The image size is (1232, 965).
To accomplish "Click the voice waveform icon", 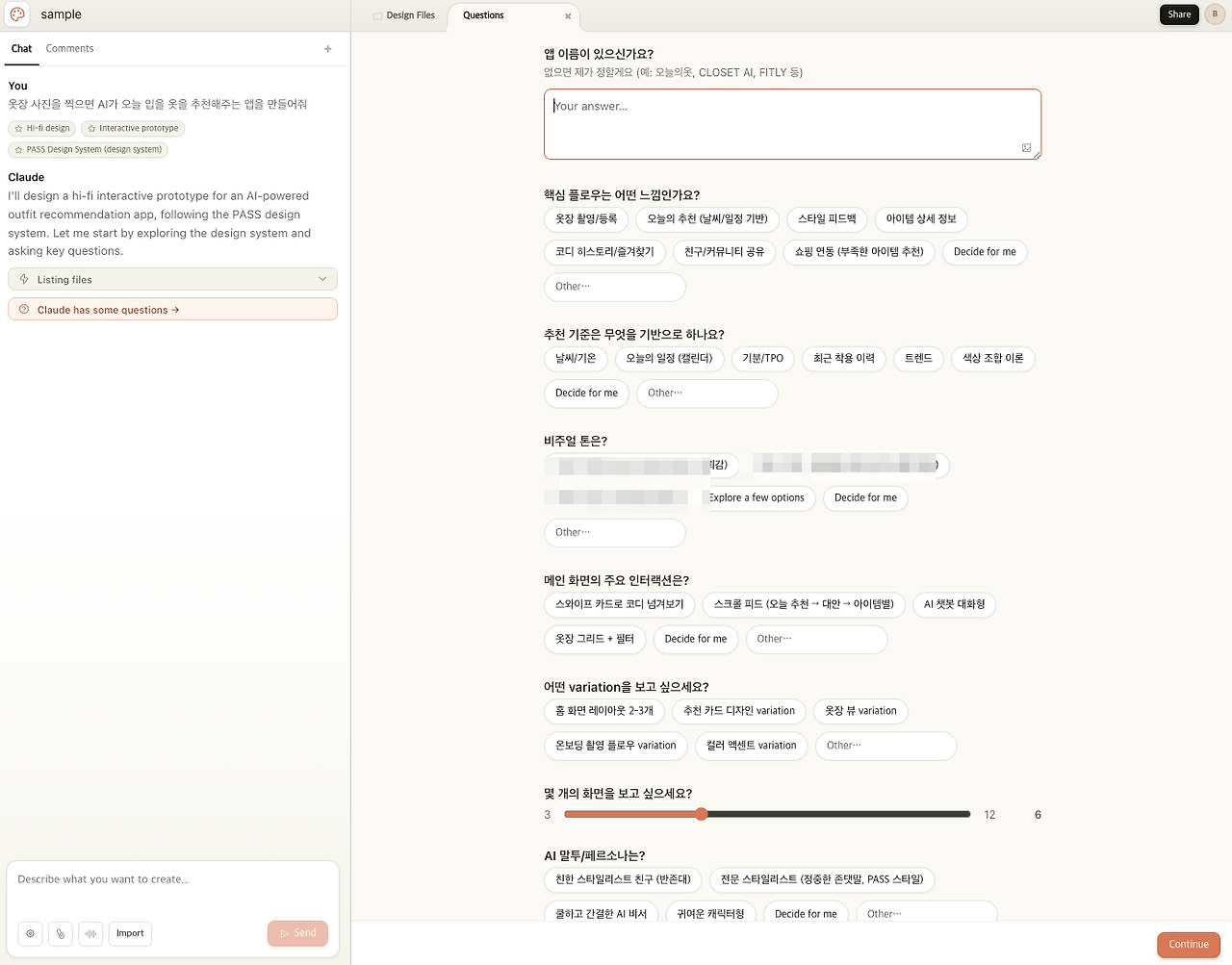I will (90, 933).
